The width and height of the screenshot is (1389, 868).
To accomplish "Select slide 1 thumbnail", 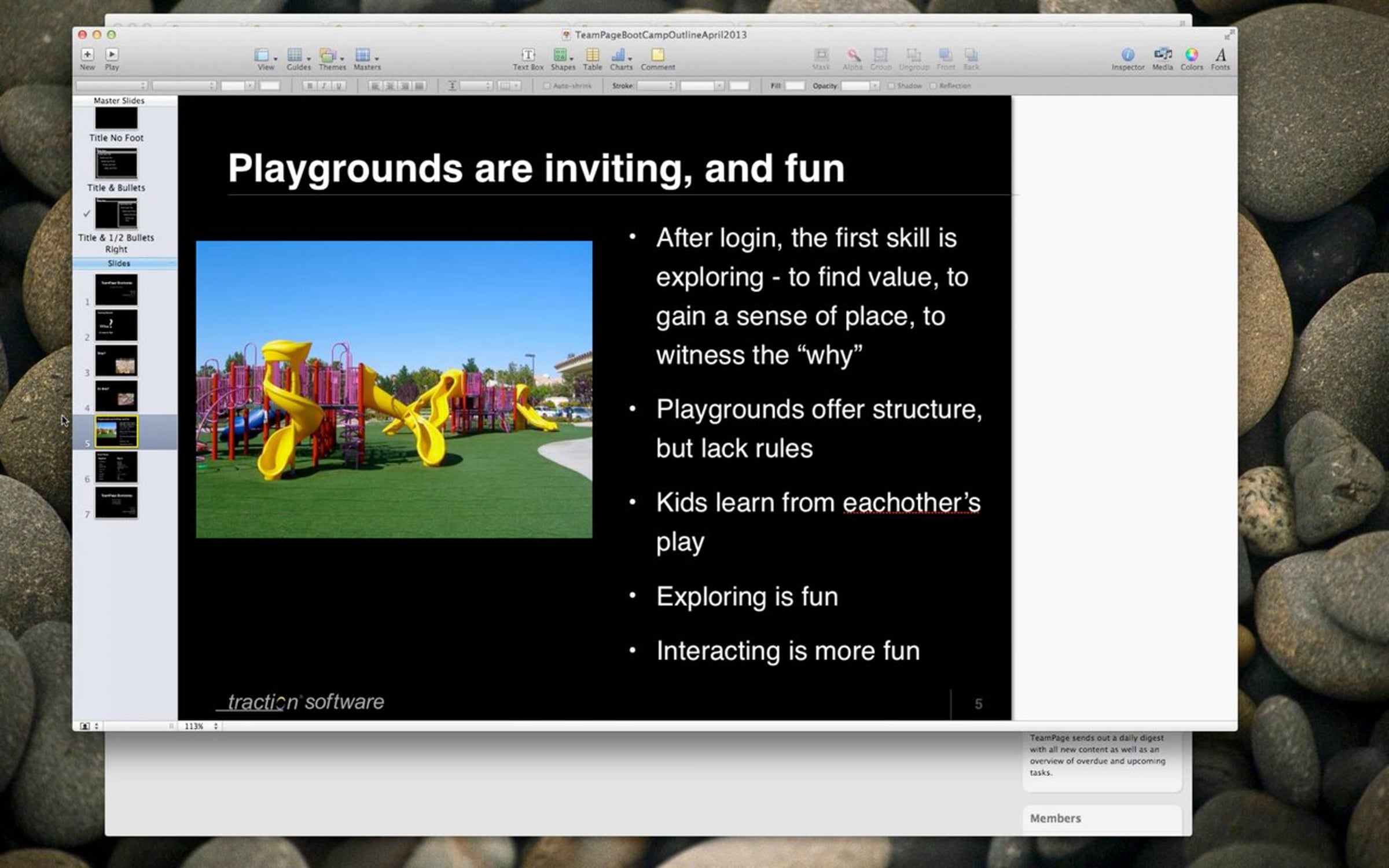I will 116,290.
